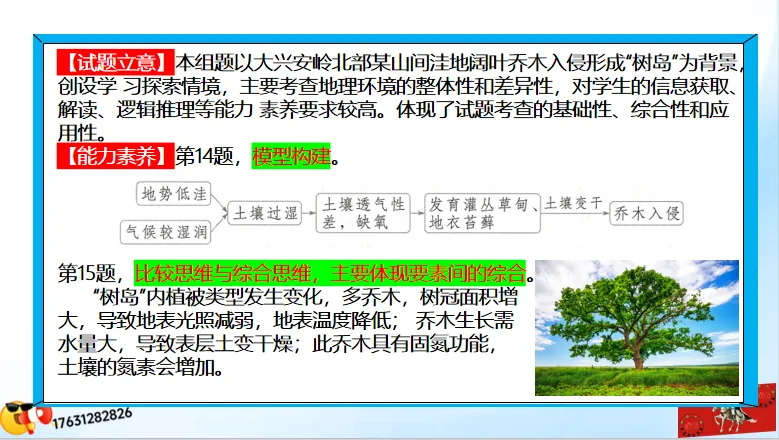Click the line ending 土壤的氮素会增加
The height and width of the screenshot is (440, 779).
(141, 368)
